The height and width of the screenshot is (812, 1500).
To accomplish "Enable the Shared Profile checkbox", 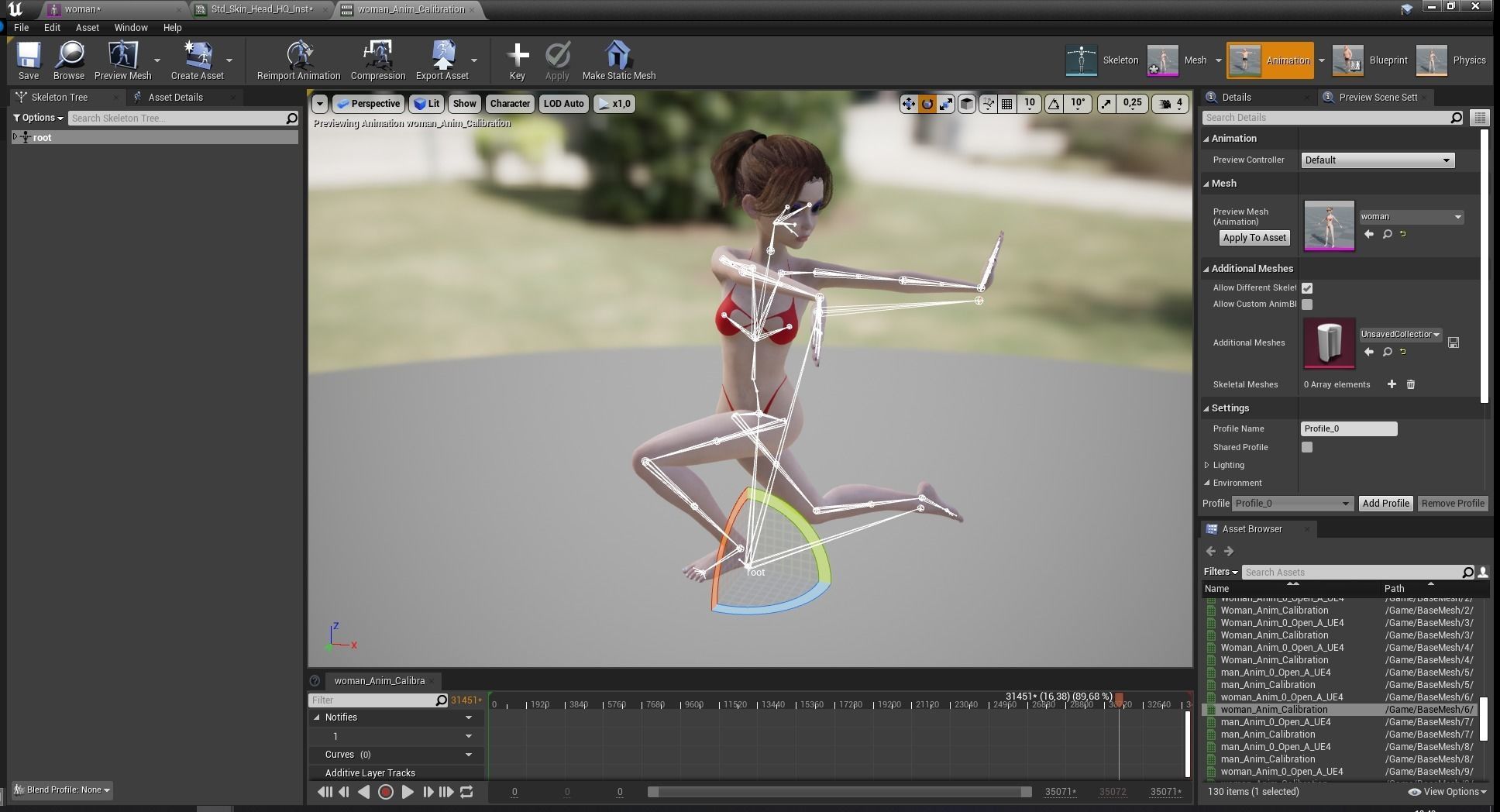I will (x=1307, y=447).
